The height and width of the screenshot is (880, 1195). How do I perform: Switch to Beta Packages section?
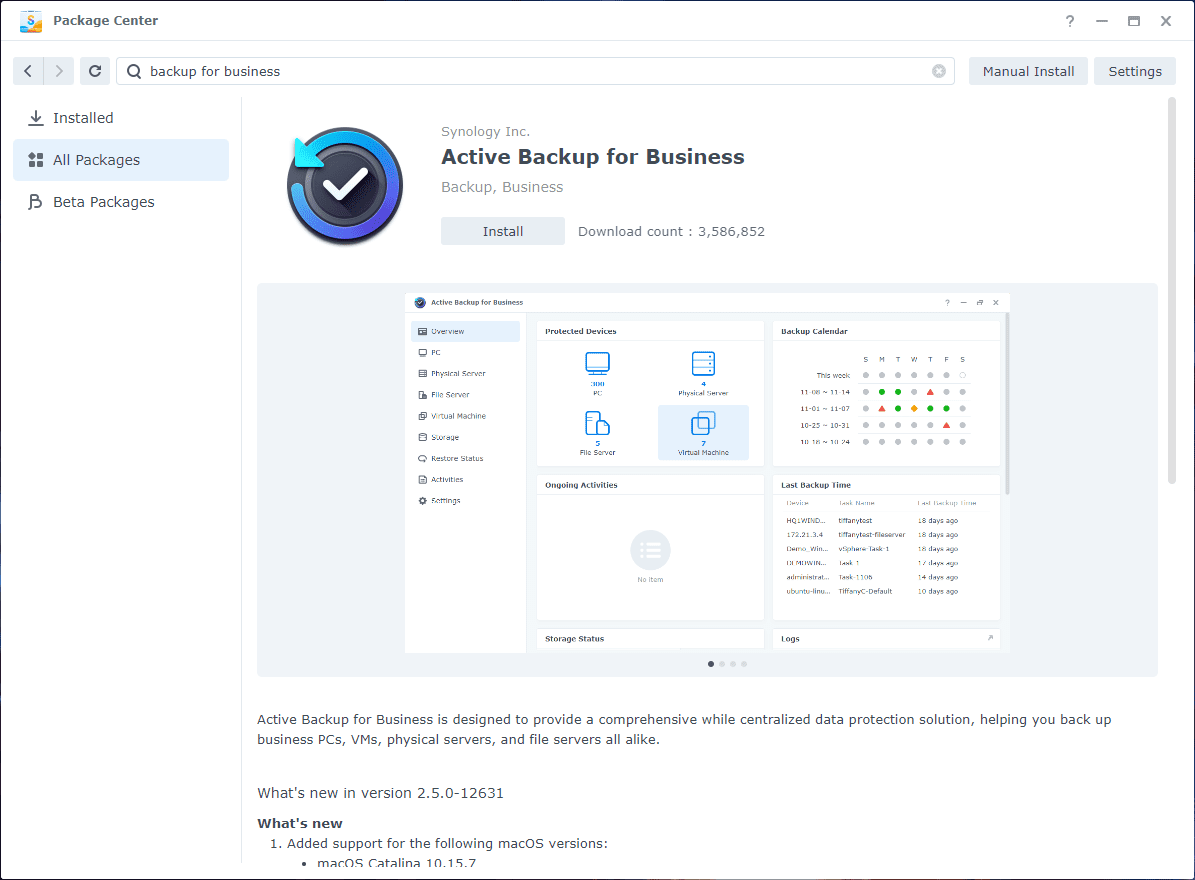[121, 202]
